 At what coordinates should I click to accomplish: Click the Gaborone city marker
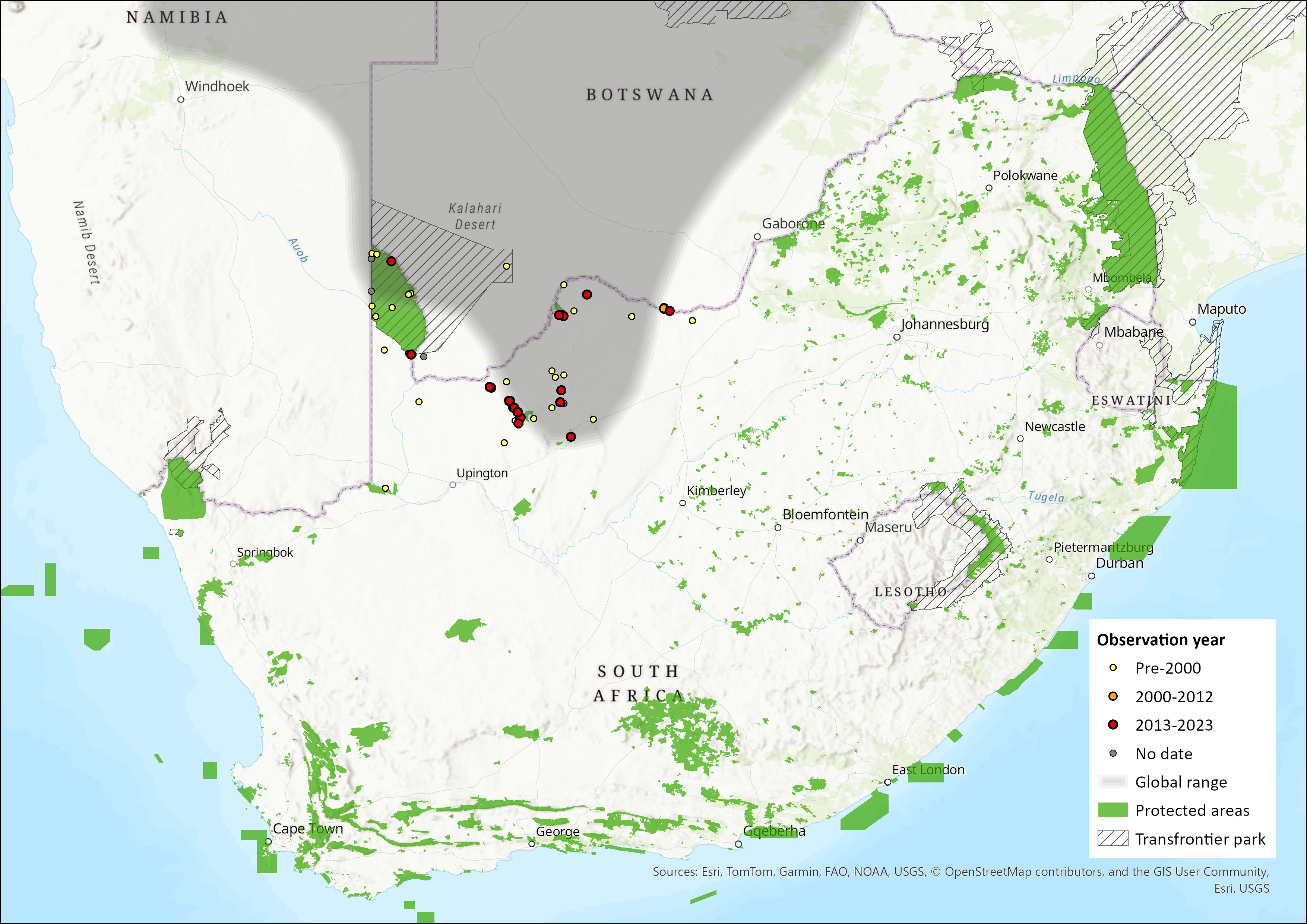pos(757,236)
